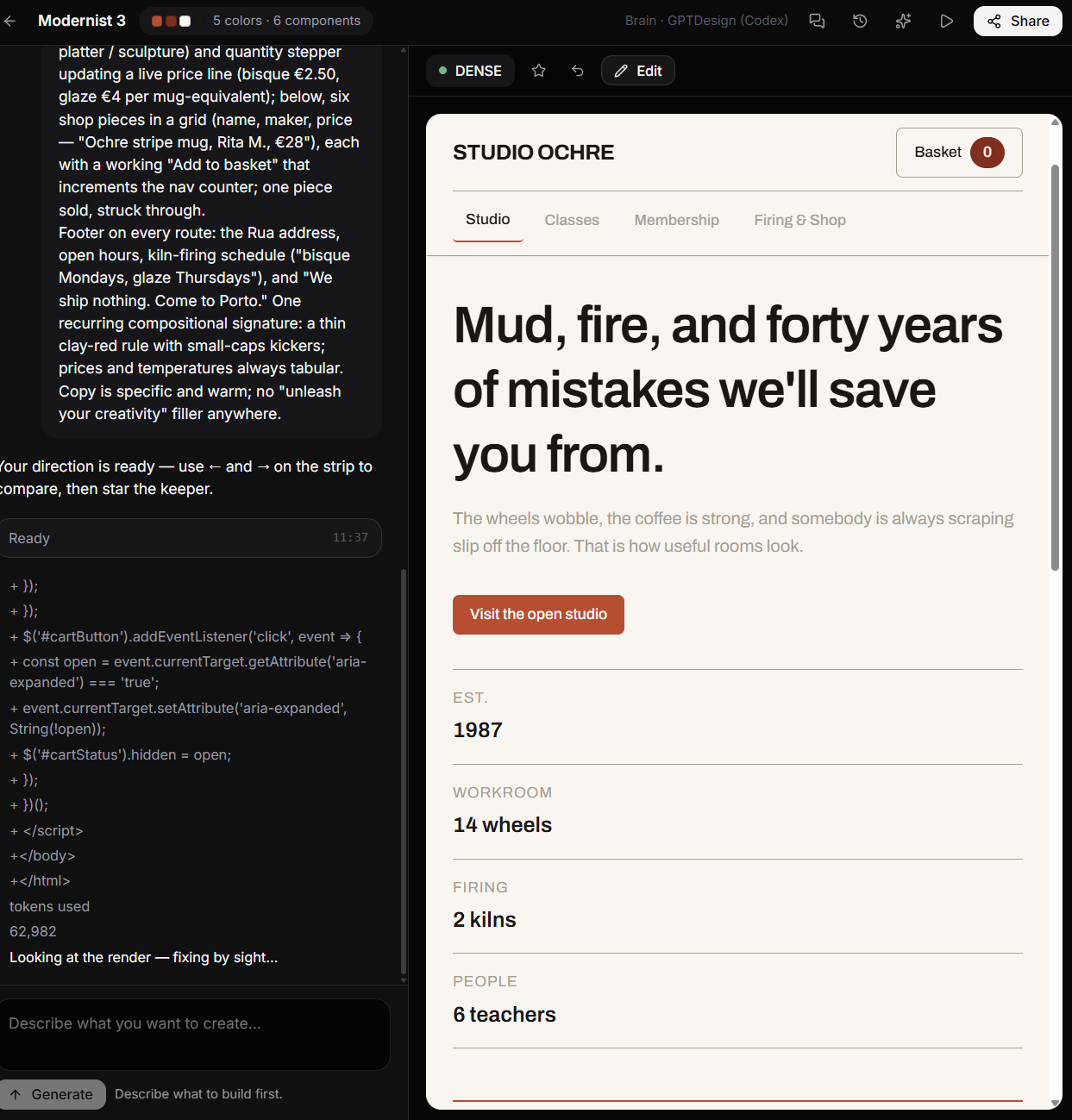The width and height of the screenshot is (1072, 1120).
Task: Switch to the Firing & Shop tab
Action: click(x=800, y=221)
